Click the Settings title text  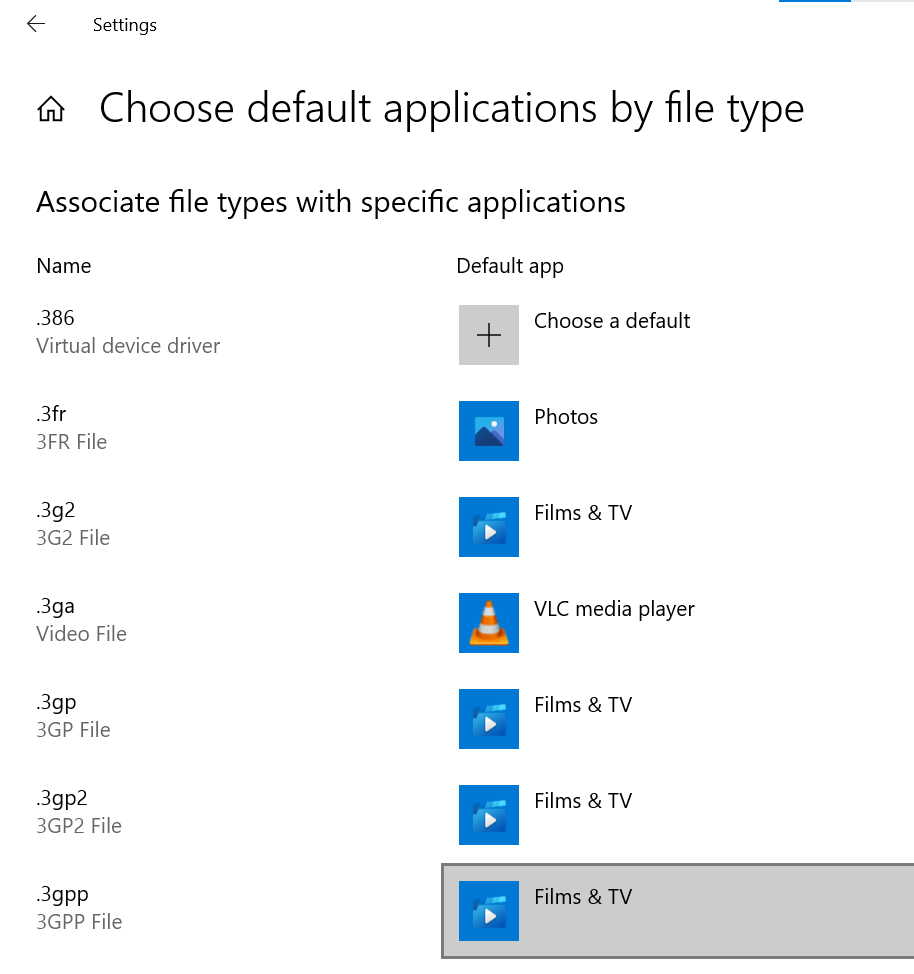pyautogui.click(x=125, y=25)
